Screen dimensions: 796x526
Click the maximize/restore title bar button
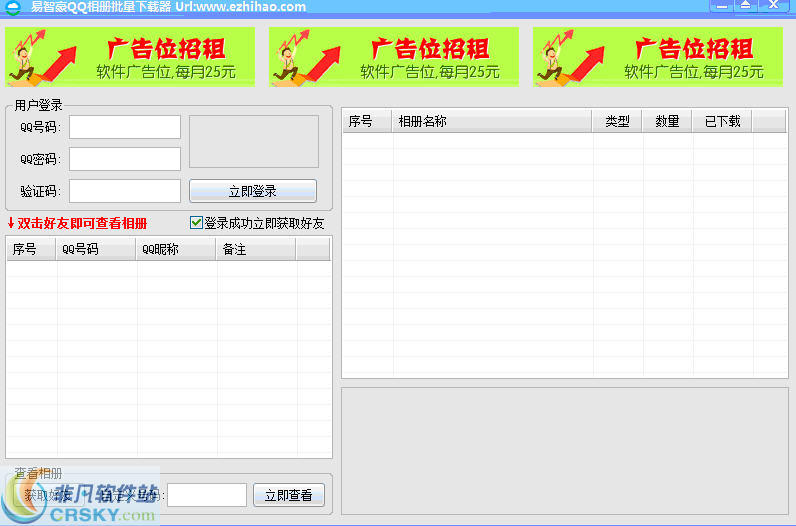pyautogui.click(x=746, y=6)
